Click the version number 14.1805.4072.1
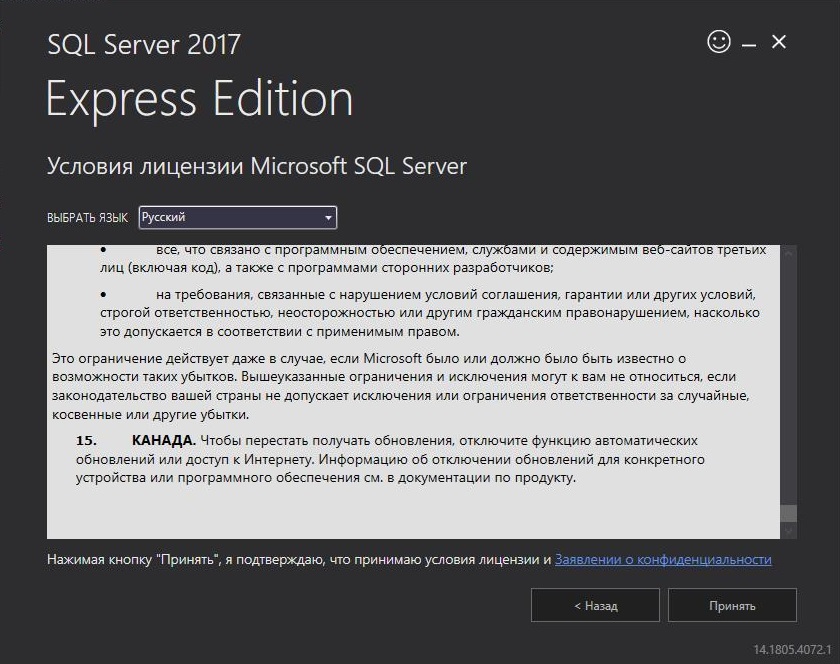This screenshot has width=840, height=664. (792, 649)
